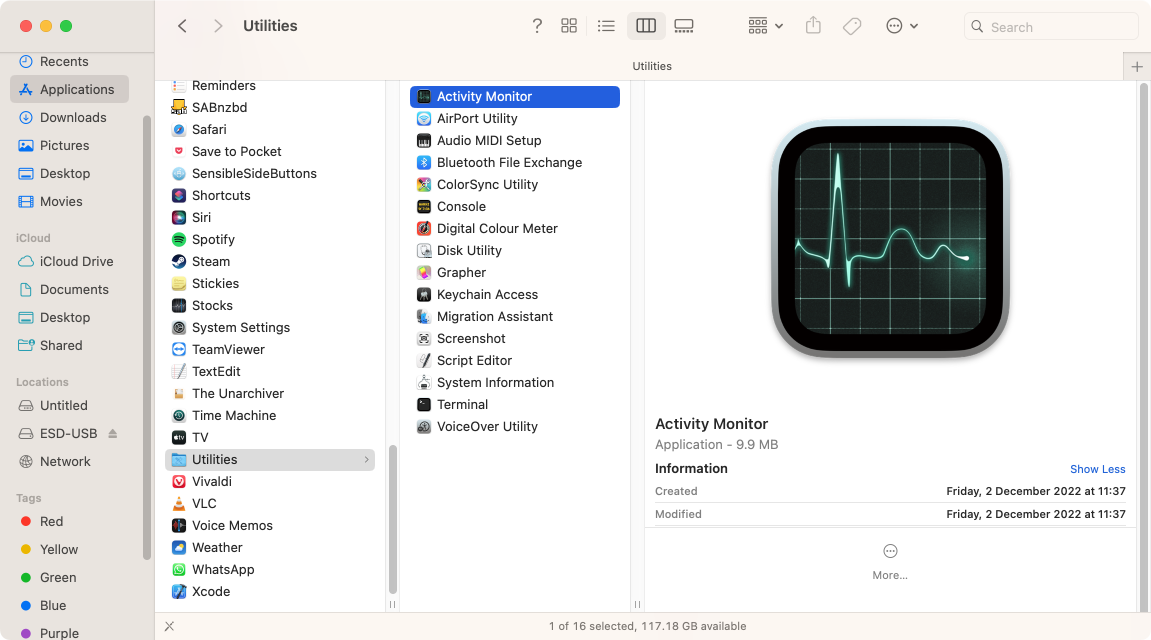
Task: Click the Show Less link
Action: [x=1097, y=469]
